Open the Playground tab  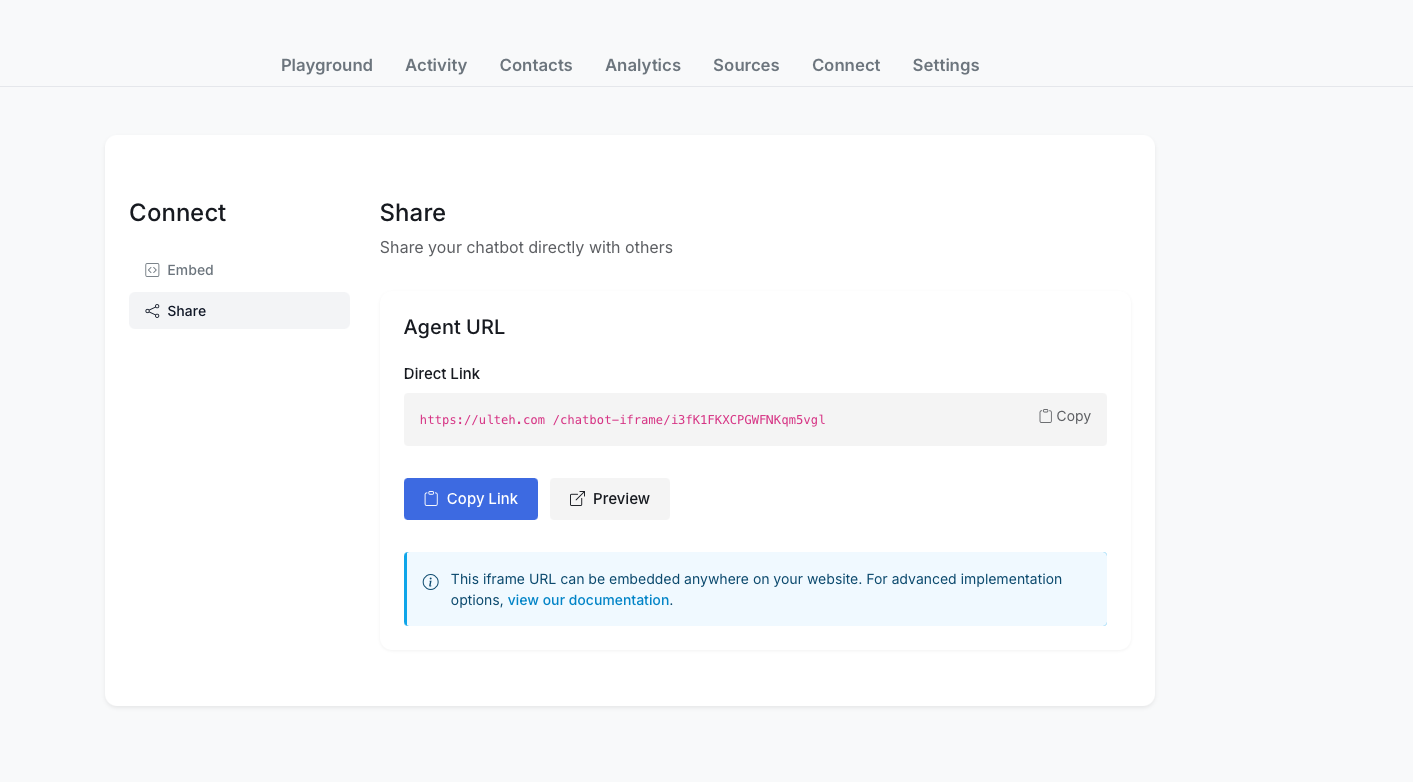tap(327, 65)
